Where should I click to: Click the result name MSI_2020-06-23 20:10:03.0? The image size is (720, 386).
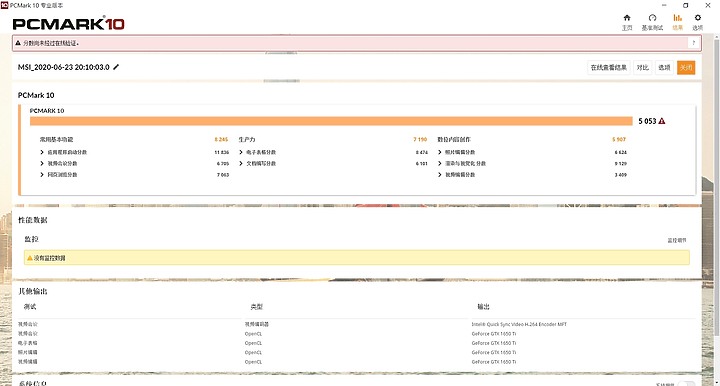(x=64, y=67)
